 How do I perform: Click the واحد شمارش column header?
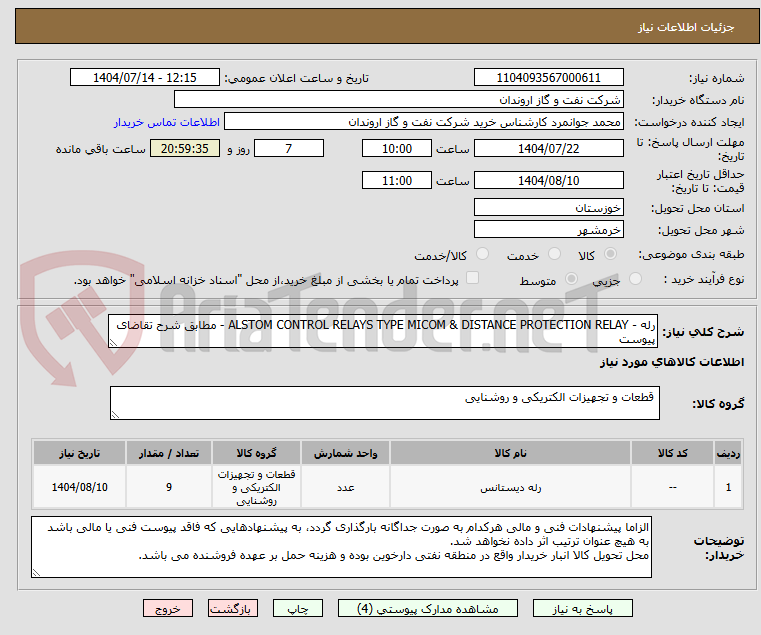tap(345, 453)
